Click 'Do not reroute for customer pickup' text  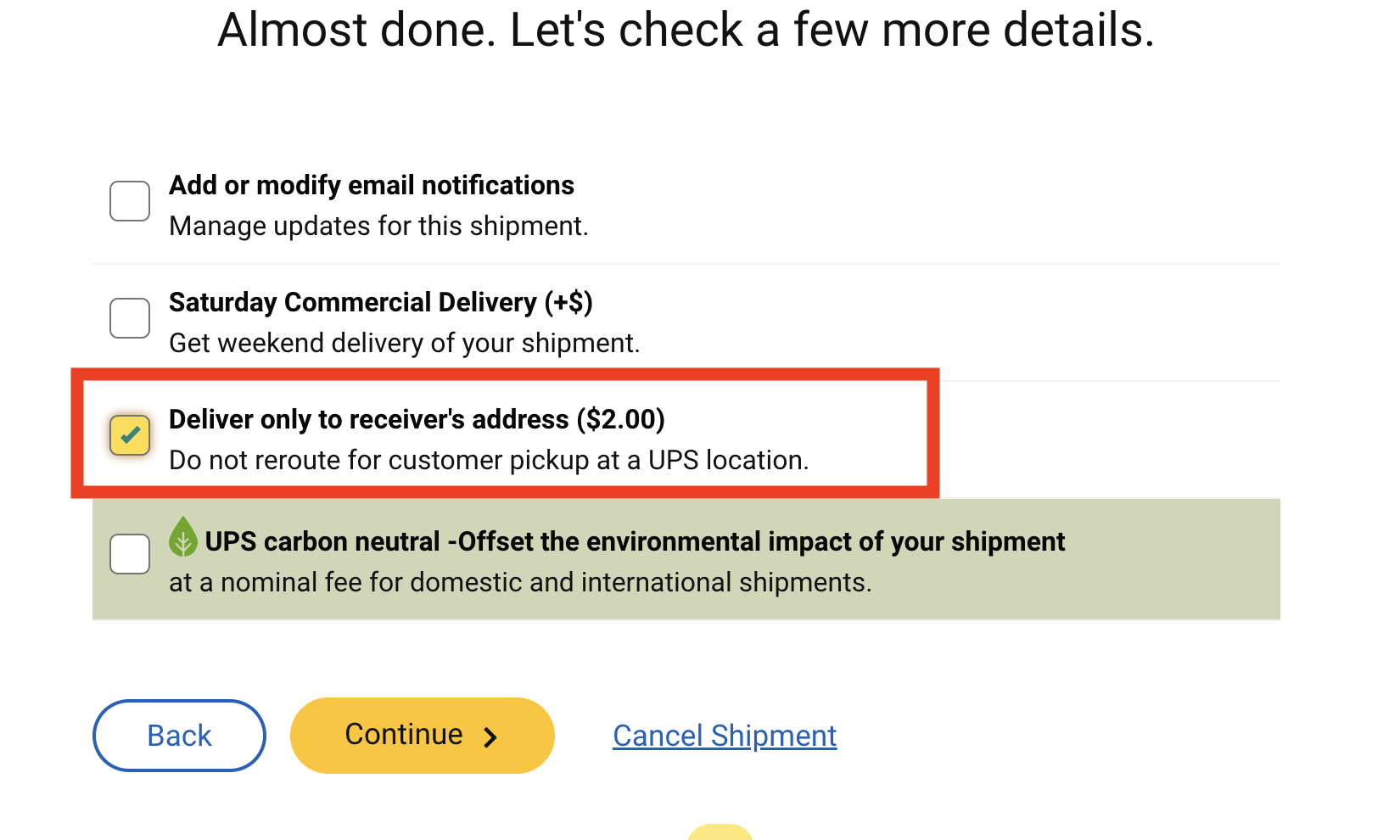[488, 461]
